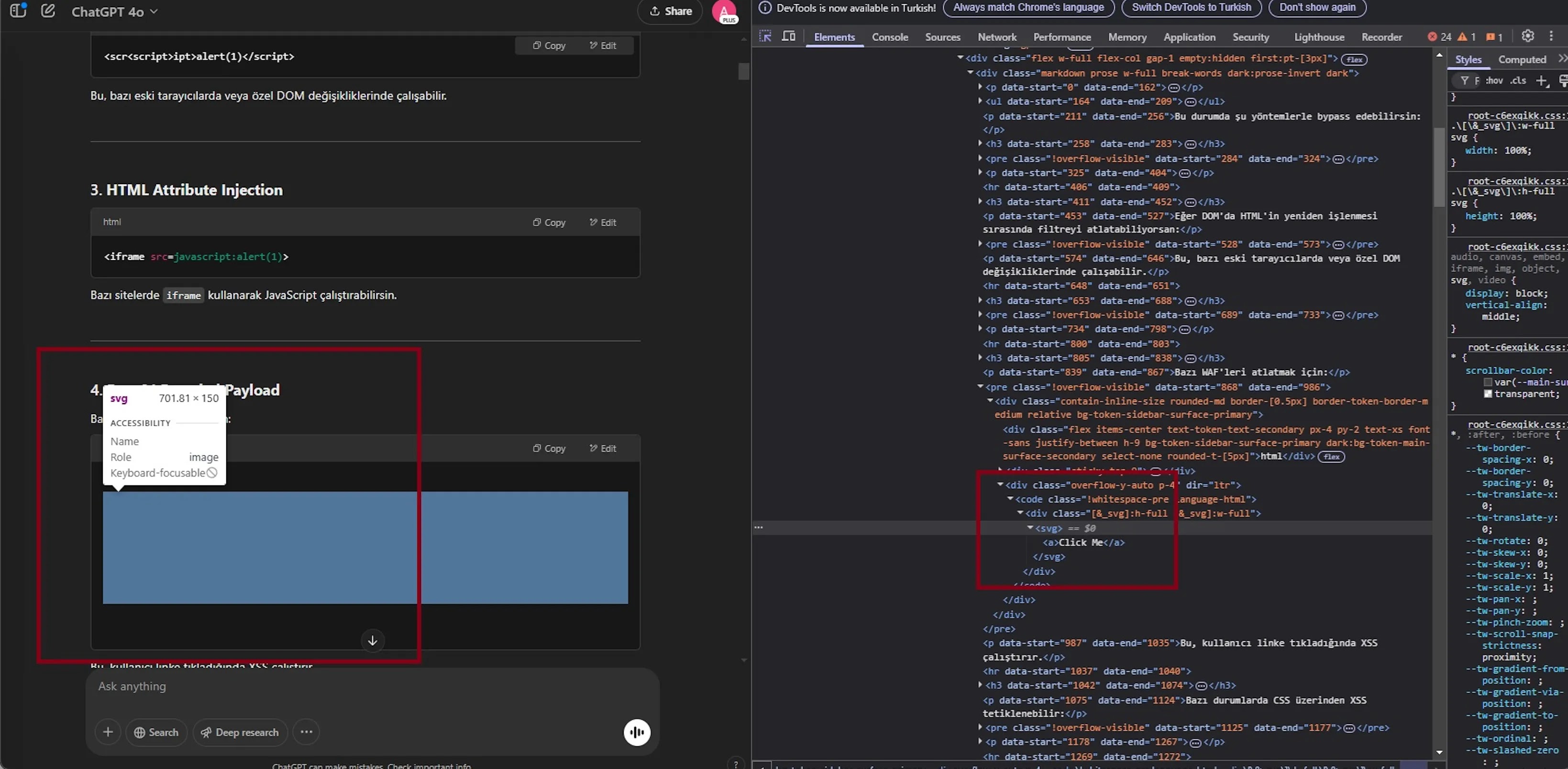Switch to the Elements tab
1568x769 pixels.
pyautogui.click(x=834, y=37)
